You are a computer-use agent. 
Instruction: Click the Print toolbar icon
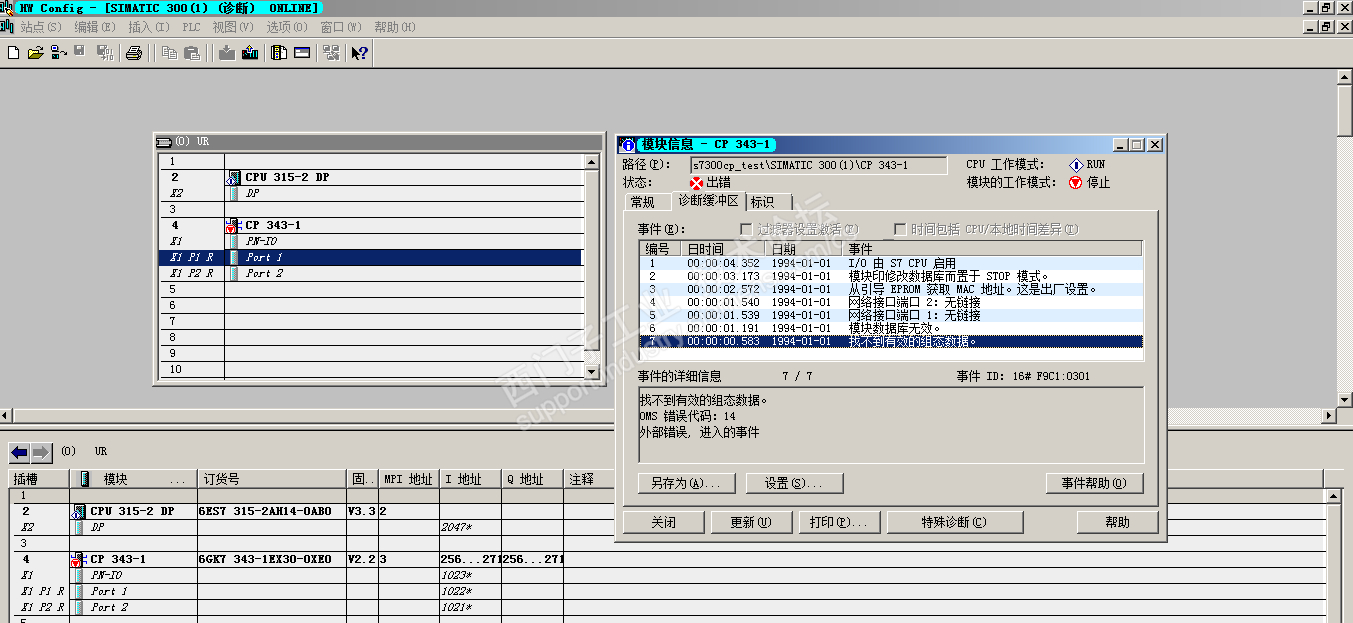[134, 53]
